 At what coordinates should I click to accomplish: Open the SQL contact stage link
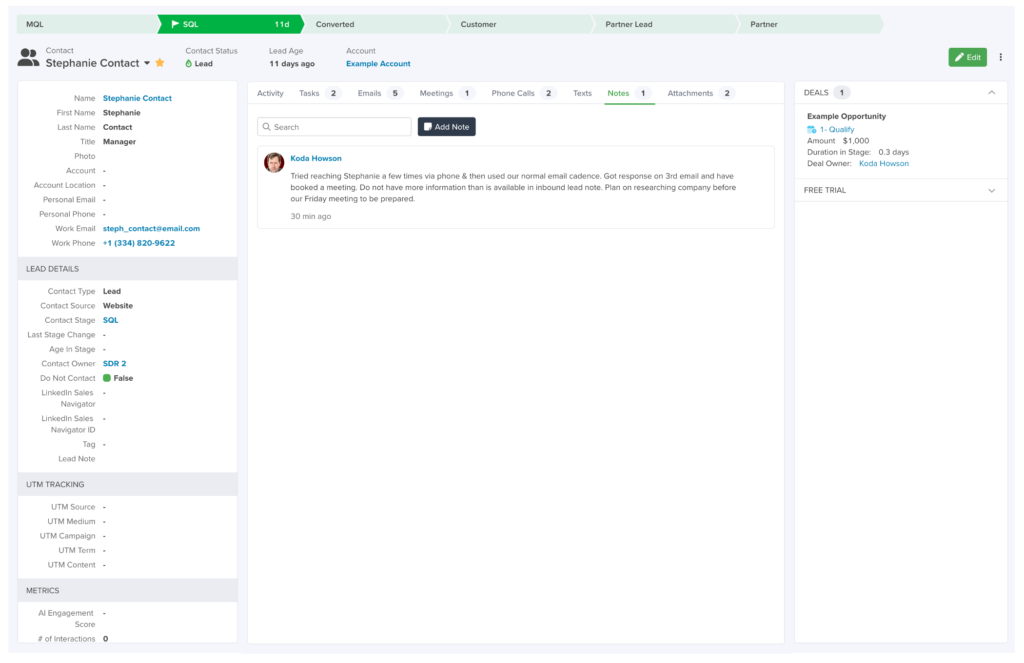point(110,320)
